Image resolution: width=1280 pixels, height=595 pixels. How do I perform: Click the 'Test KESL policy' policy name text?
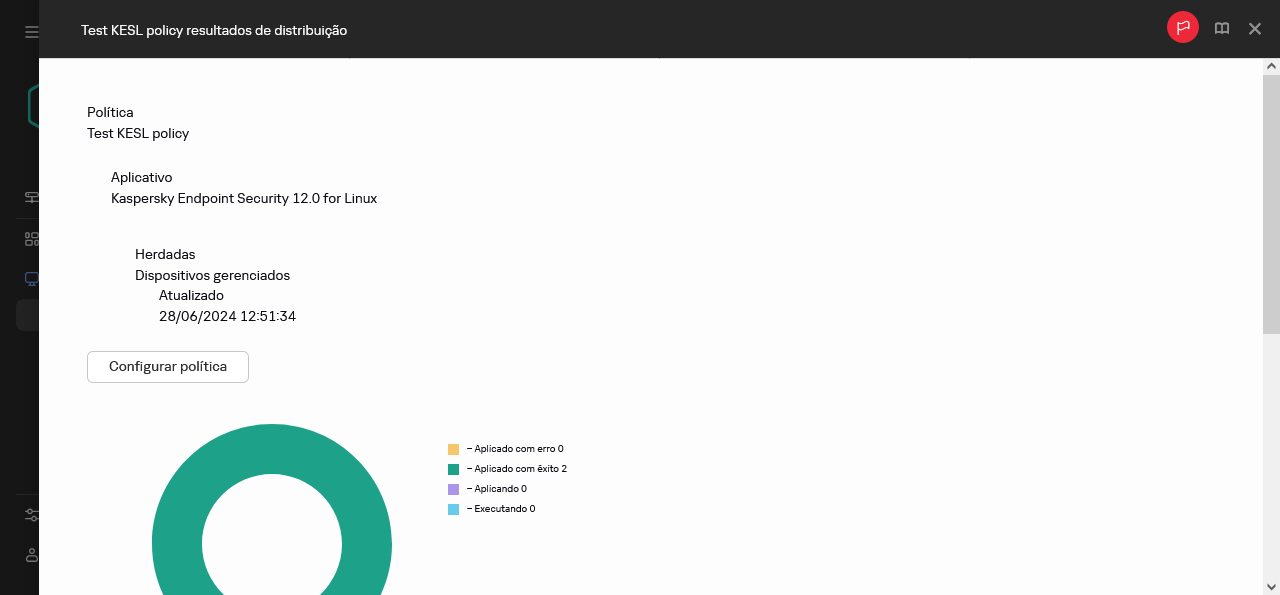click(138, 133)
